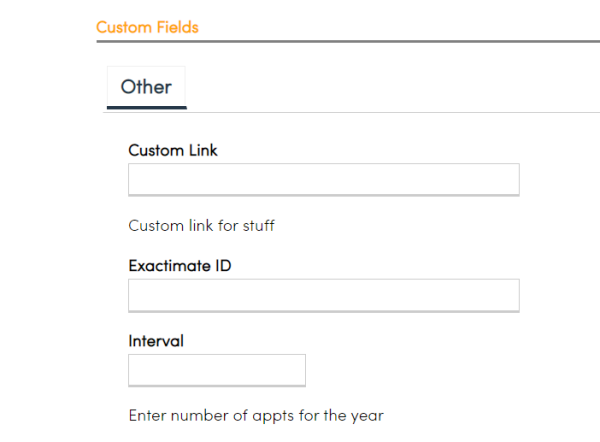The width and height of the screenshot is (600, 442).
Task: Click the Custom Link field label
Action: tap(173, 150)
